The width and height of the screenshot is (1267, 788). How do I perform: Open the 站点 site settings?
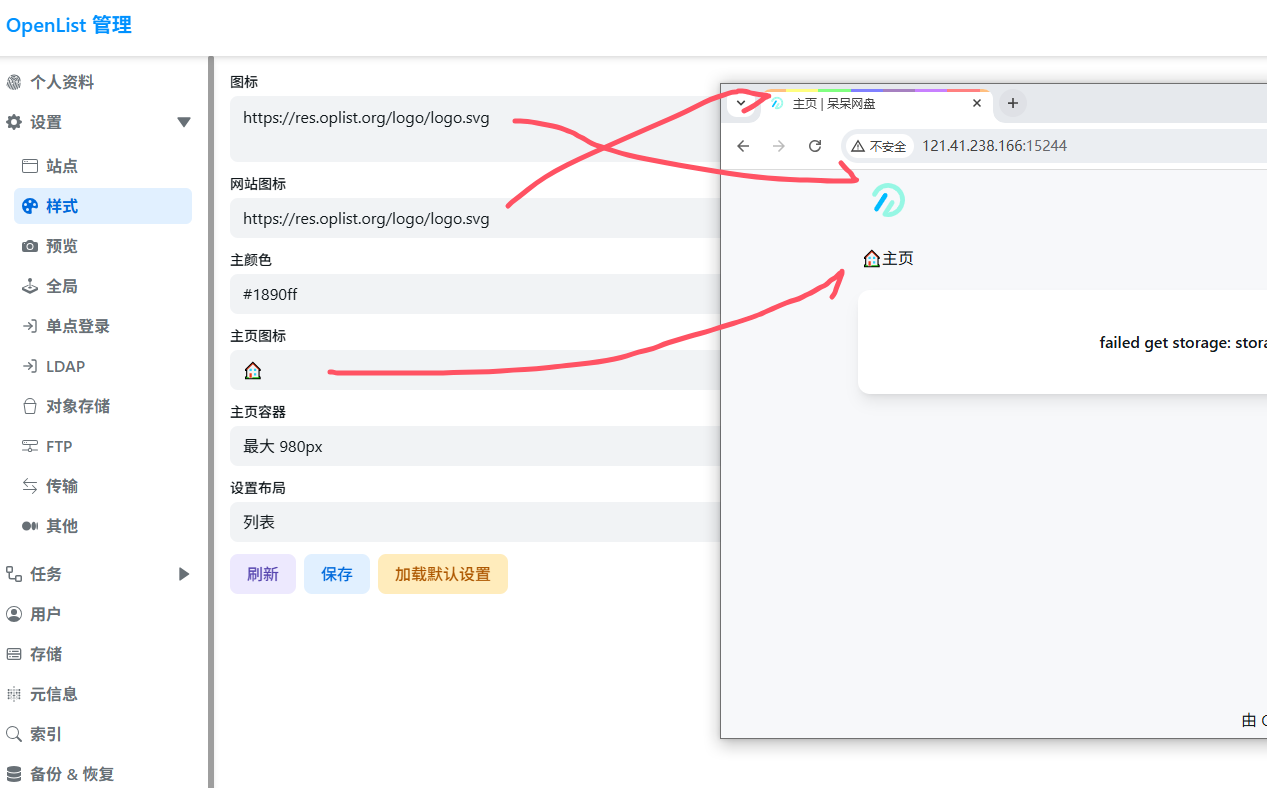point(62,166)
